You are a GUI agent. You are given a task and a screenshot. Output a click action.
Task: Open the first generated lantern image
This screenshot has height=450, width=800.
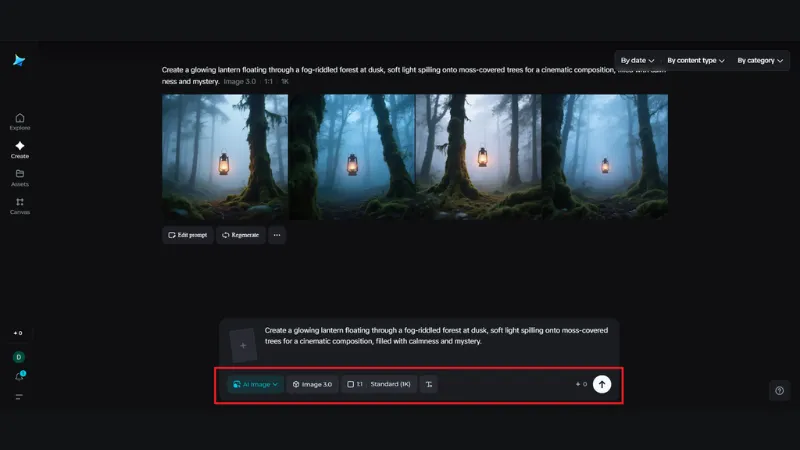(x=225, y=157)
